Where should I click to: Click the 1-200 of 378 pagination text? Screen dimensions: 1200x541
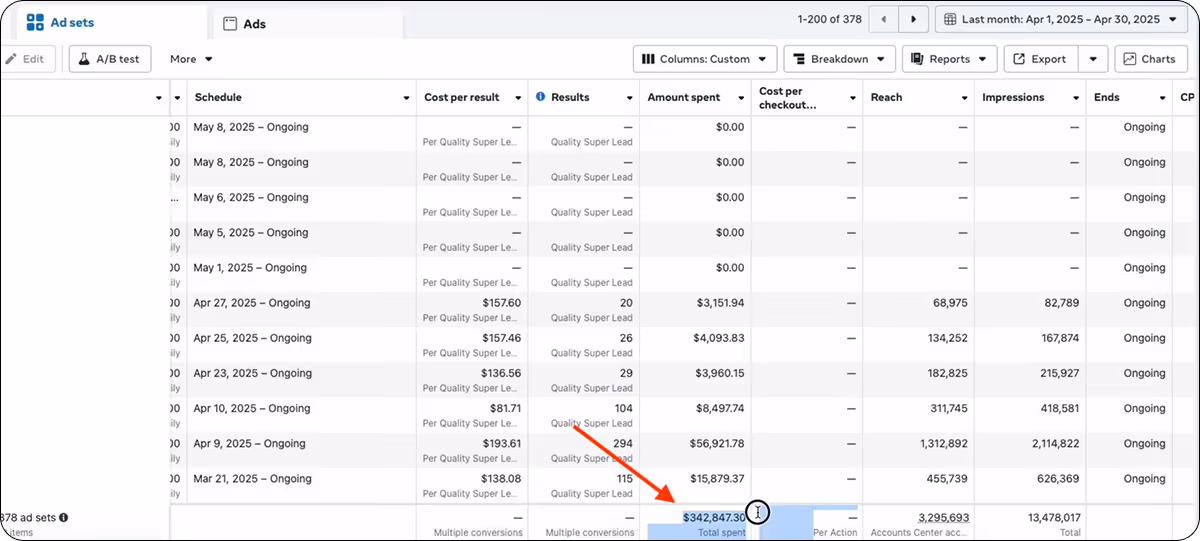coord(829,19)
